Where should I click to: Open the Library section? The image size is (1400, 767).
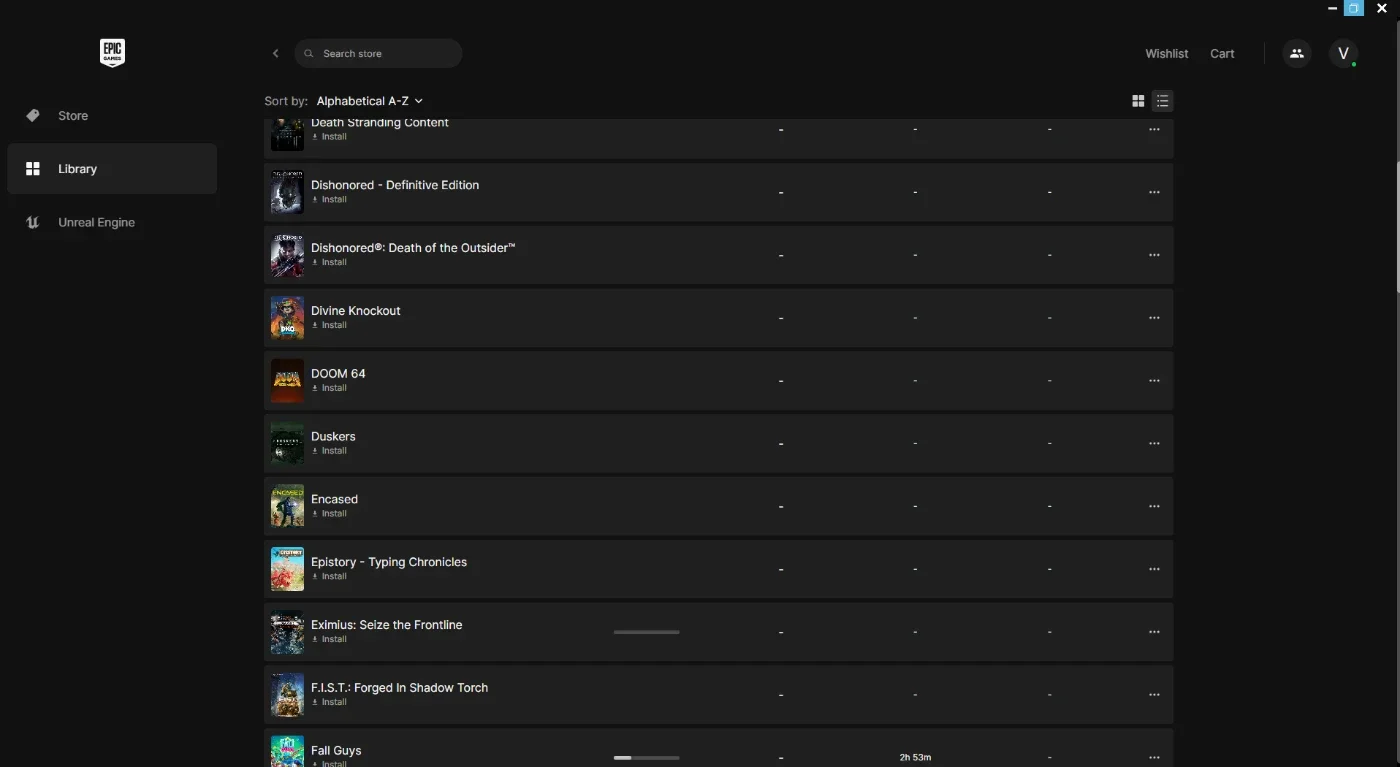coord(112,169)
